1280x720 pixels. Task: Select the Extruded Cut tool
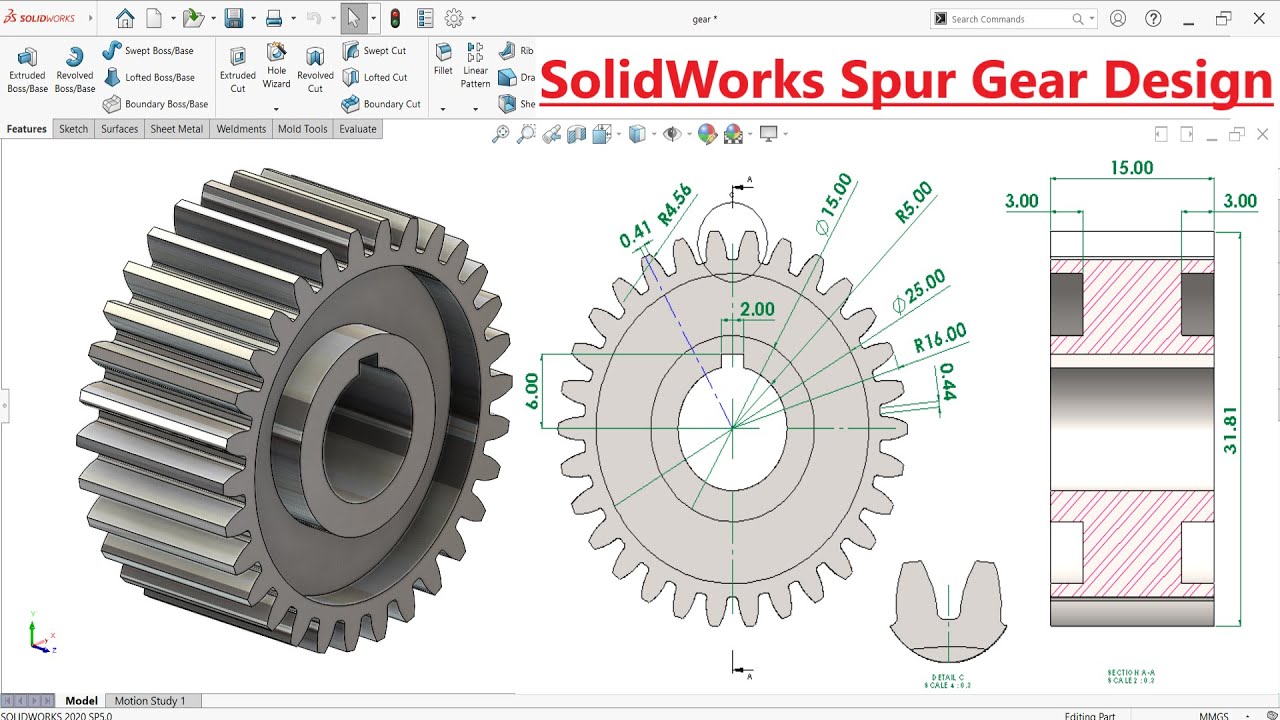(x=237, y=70)
